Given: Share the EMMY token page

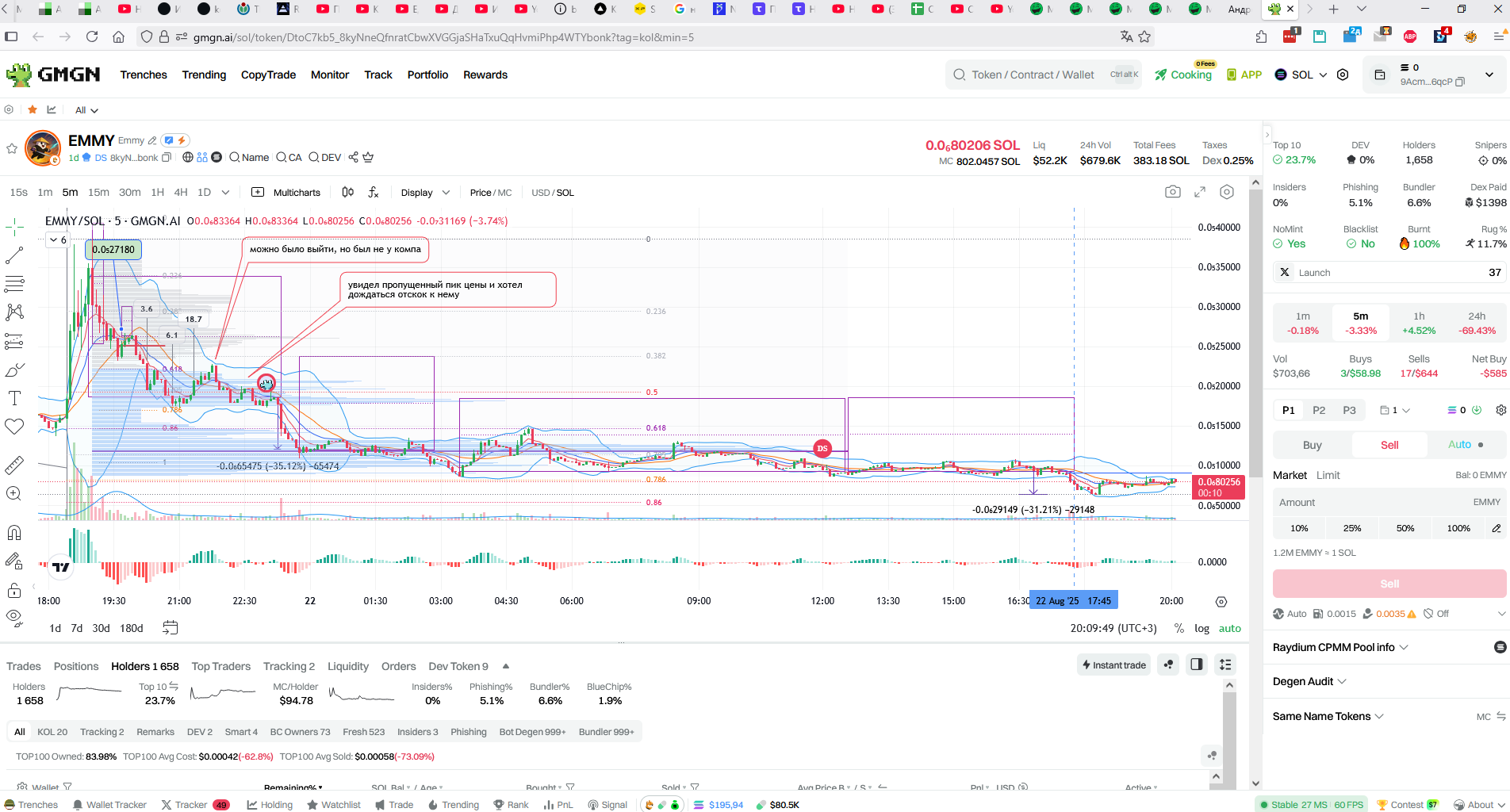Looking at the screenshot, I should 354,157.
